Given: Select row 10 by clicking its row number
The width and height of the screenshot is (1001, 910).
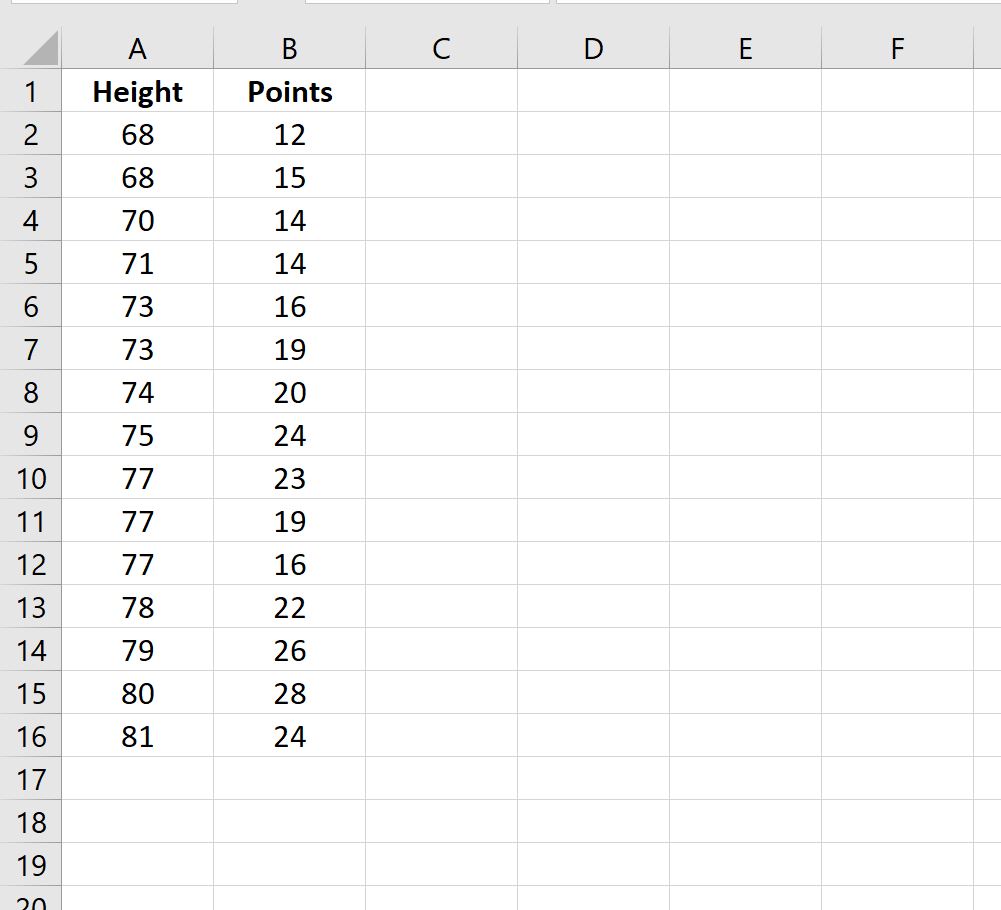Looking at the screenshot, I should (31, 478).
